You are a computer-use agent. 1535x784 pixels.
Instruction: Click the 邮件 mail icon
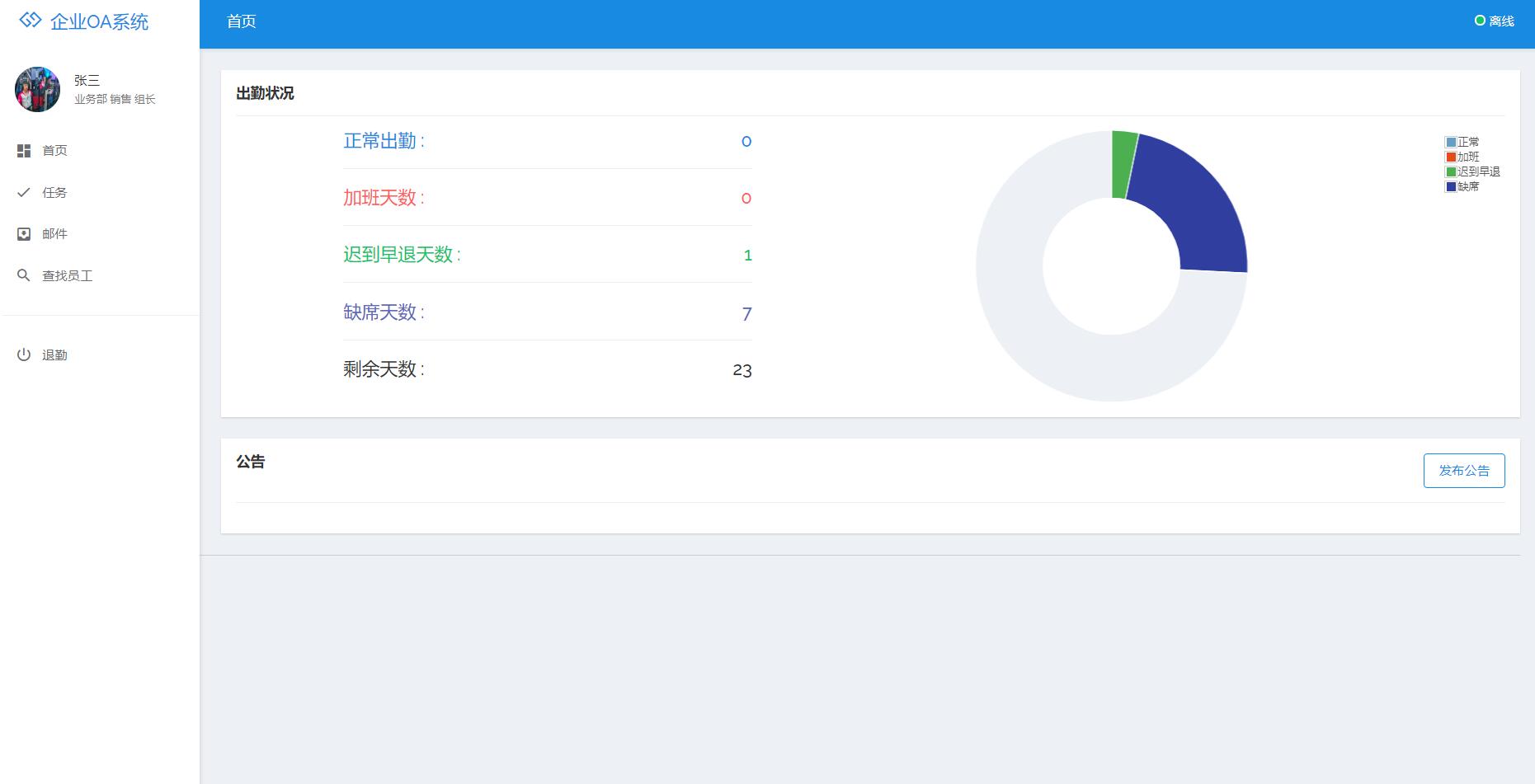[24, 233]
